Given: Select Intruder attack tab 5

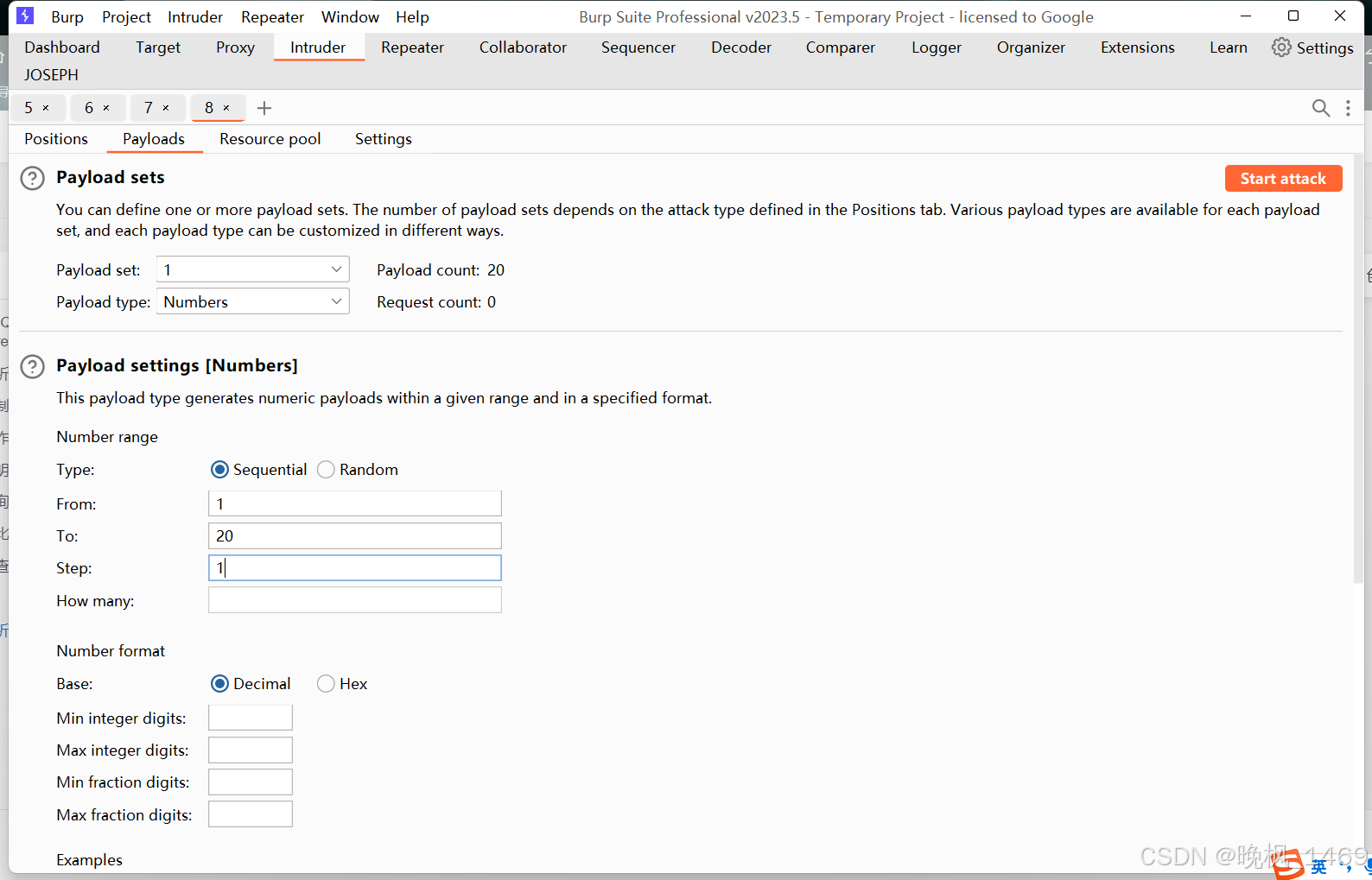Looking at the screenshot, I should [x=29, y=108].
